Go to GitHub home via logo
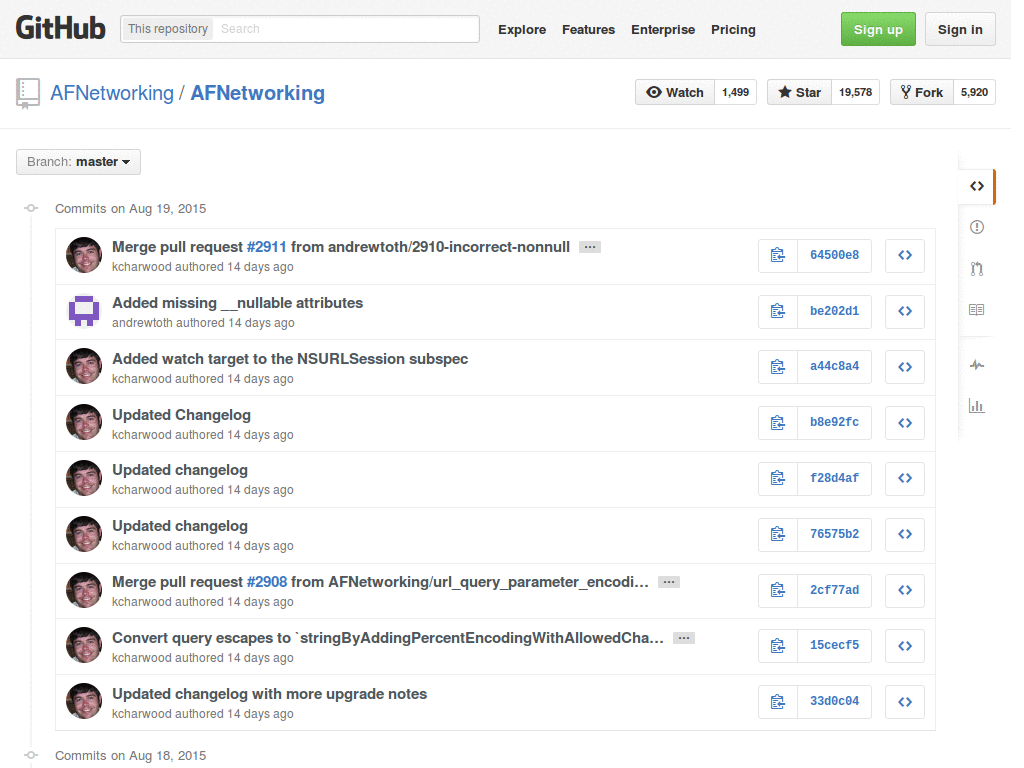Image resolution: width=1024 pixels, height=768 pixels. click(60, 29)
